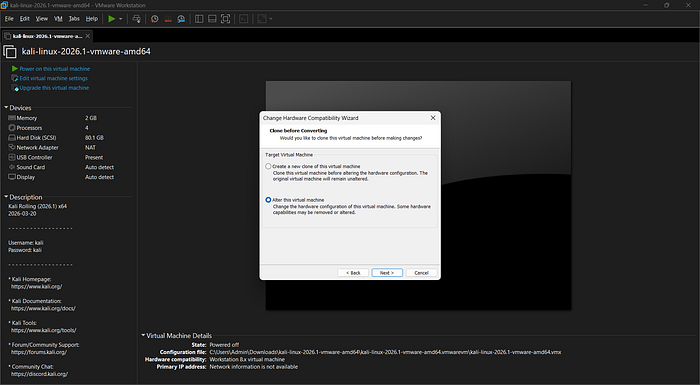Open the File menu
Image resolution: width=700 pixels, height=385 pixels.
9,19
